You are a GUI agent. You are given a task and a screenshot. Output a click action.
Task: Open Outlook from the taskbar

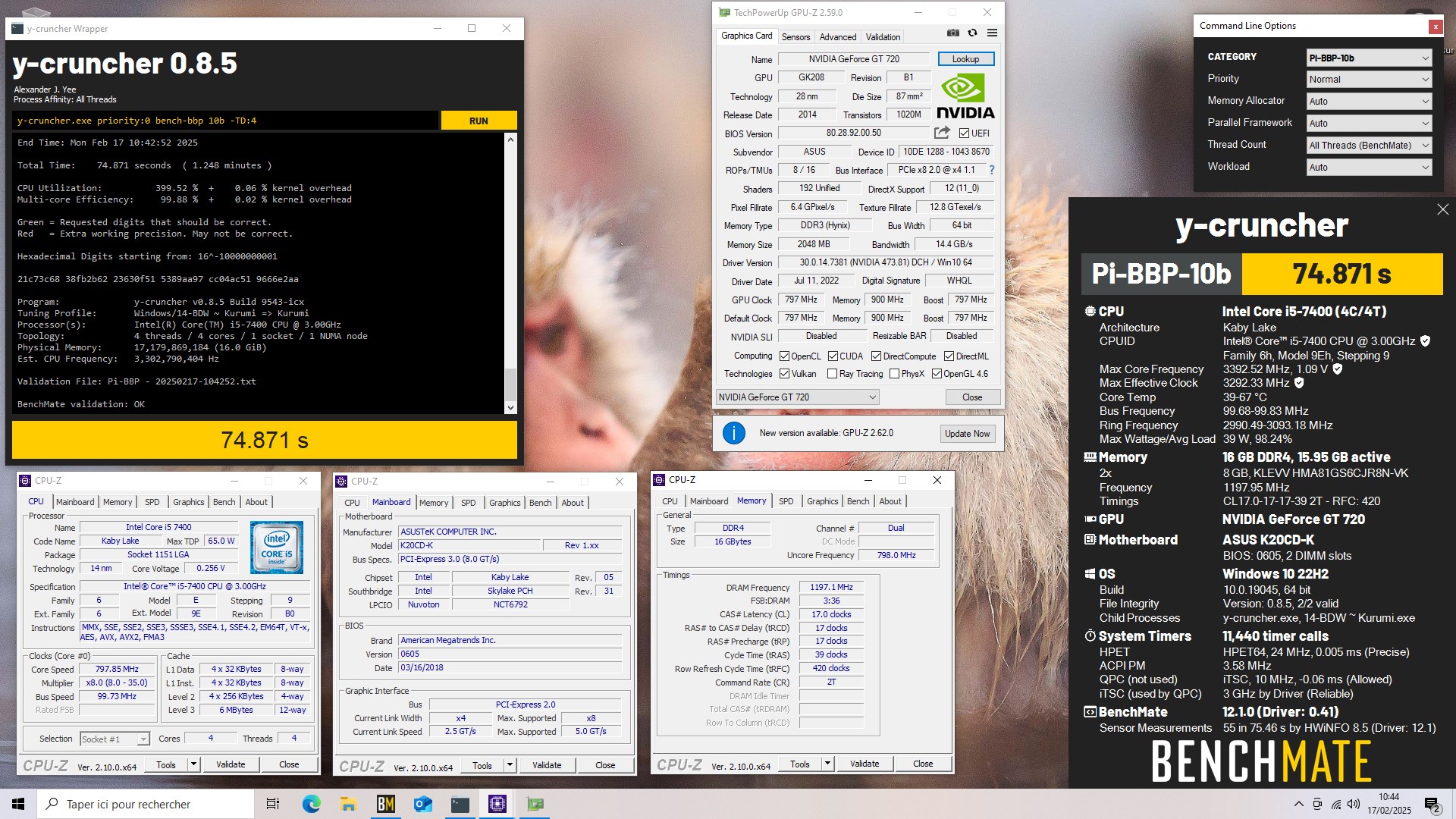point(422,804)
